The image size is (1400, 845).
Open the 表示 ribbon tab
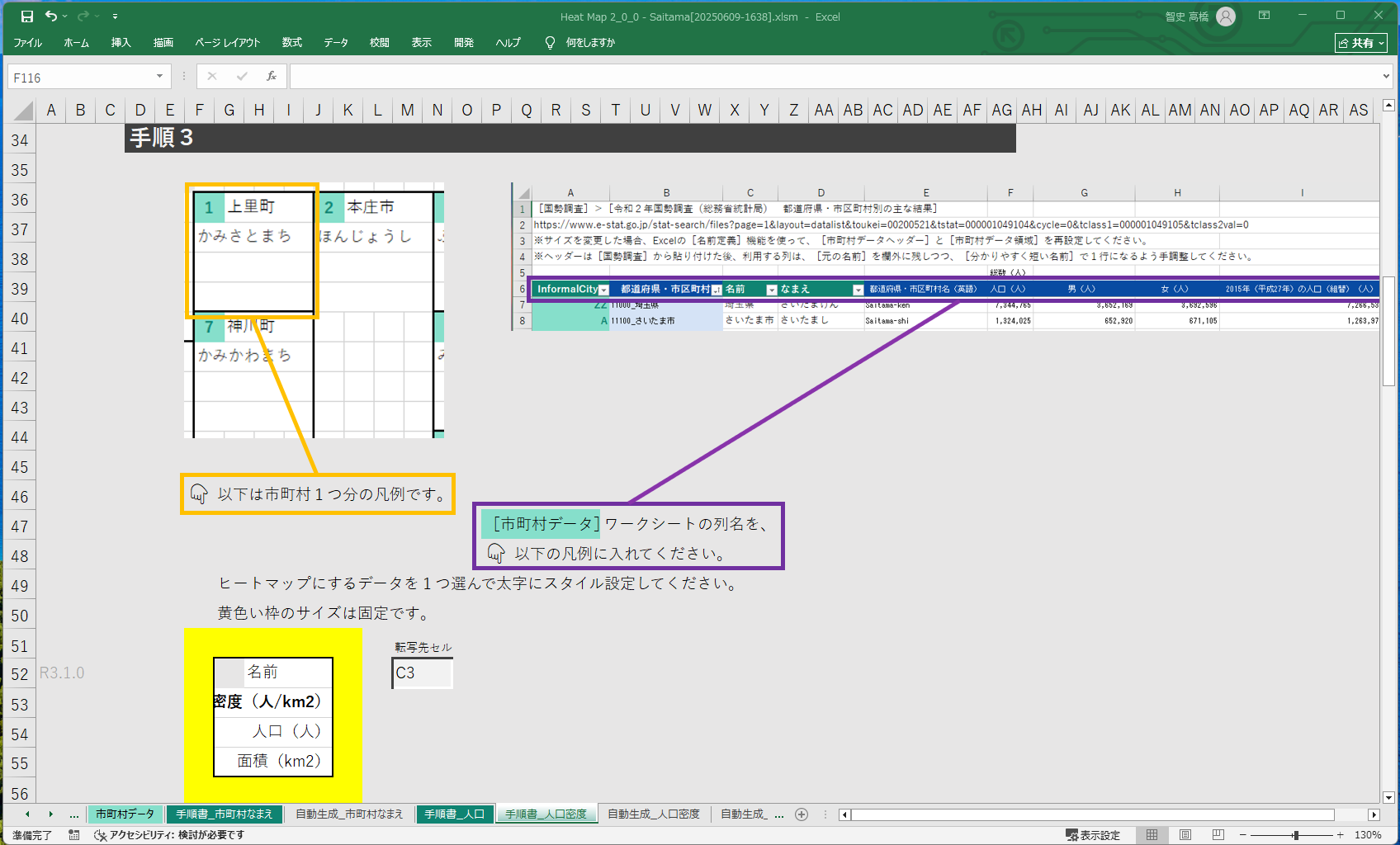click(422, 43)
